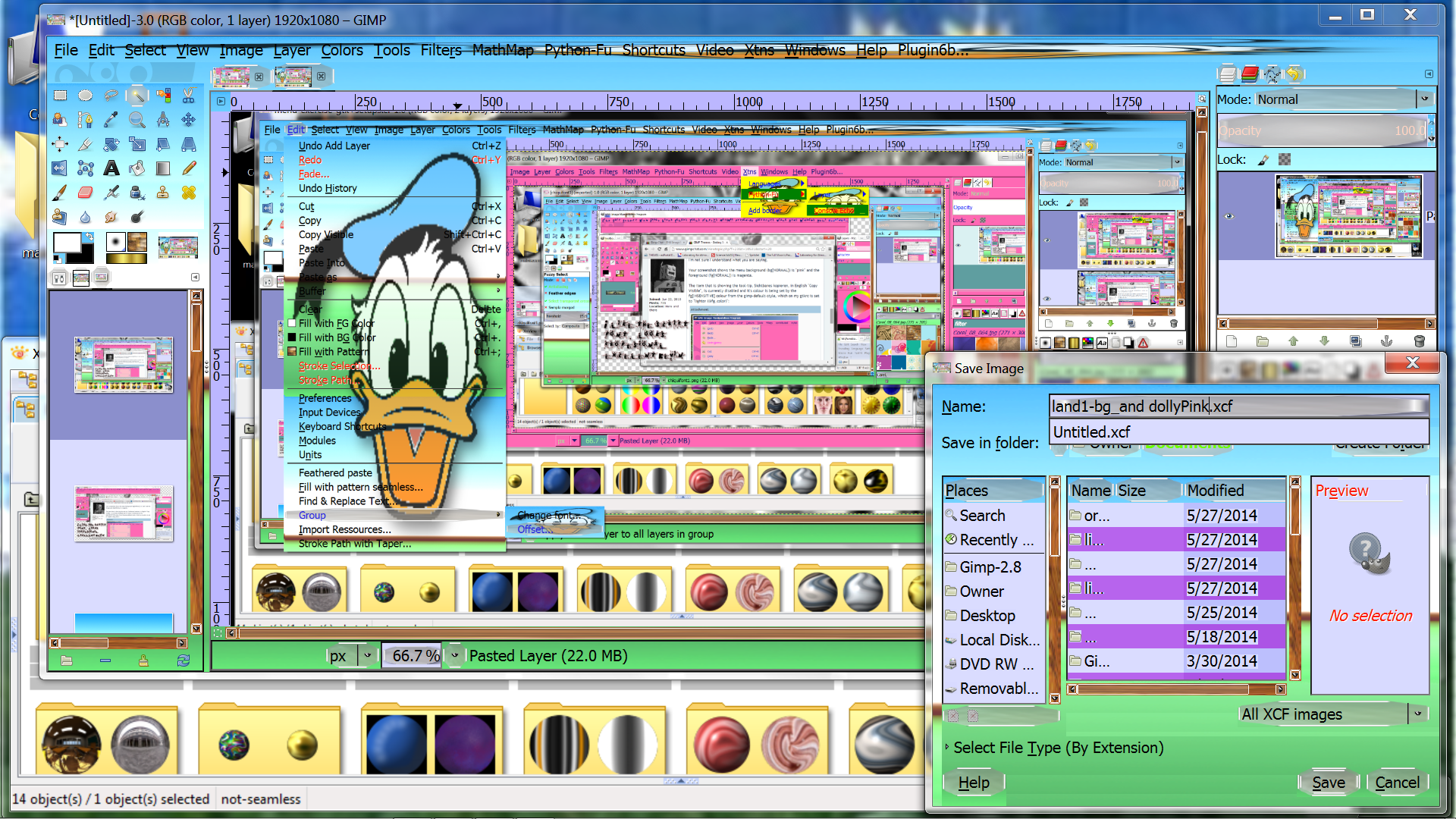Select the Ellipse Select tool
The image size is (1456, 819).
[x=86, y=96]
